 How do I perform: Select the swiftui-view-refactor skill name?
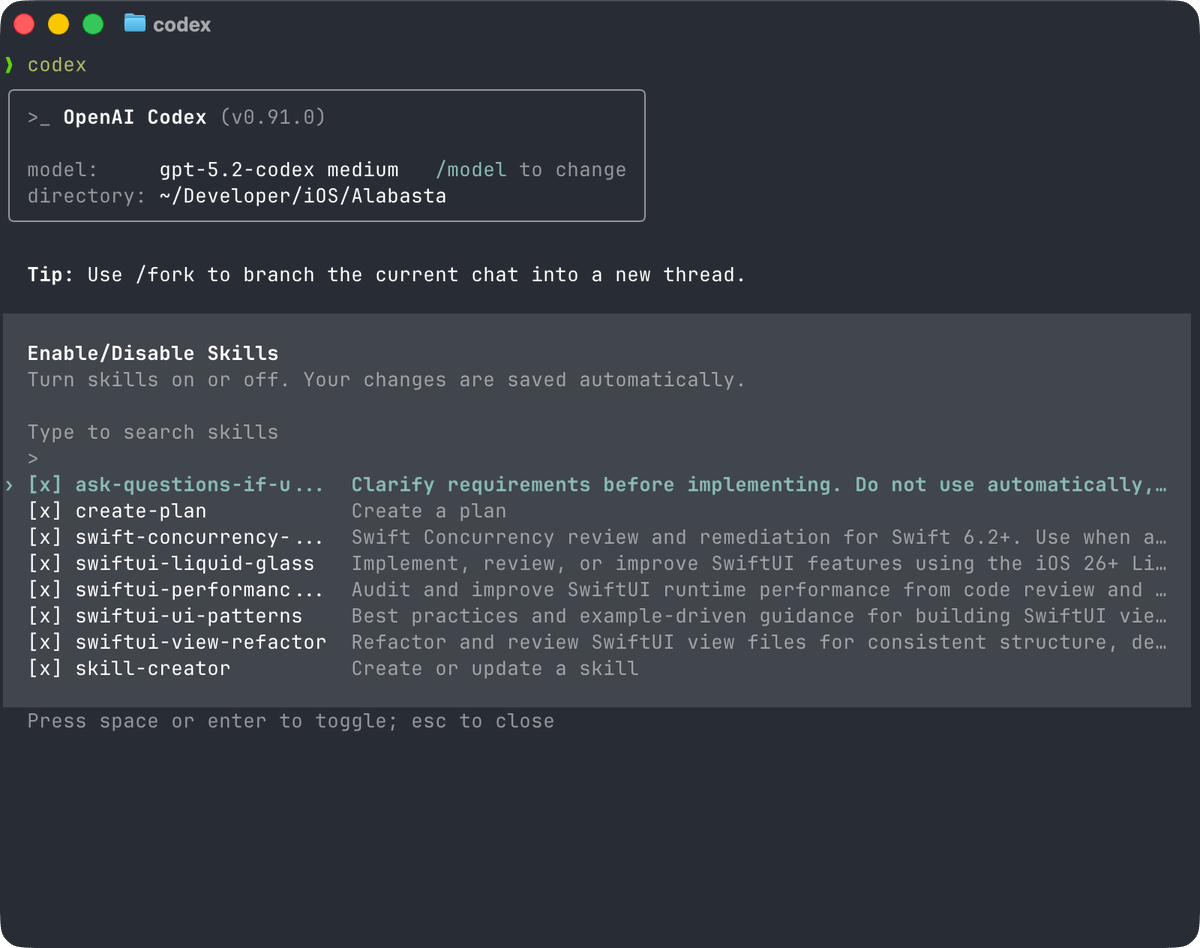point(201,642)
